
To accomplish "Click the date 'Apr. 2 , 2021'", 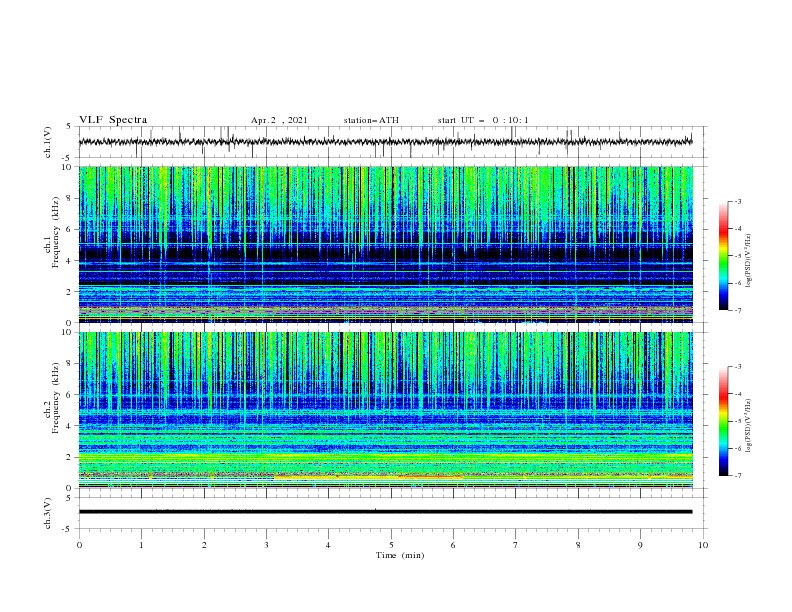I will click(x=279, y=120).
